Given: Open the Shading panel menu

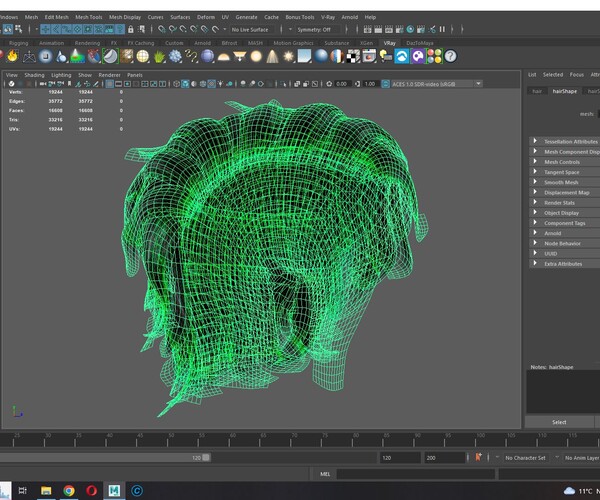Looking at the screenshot, I should (x=34, y=75).
